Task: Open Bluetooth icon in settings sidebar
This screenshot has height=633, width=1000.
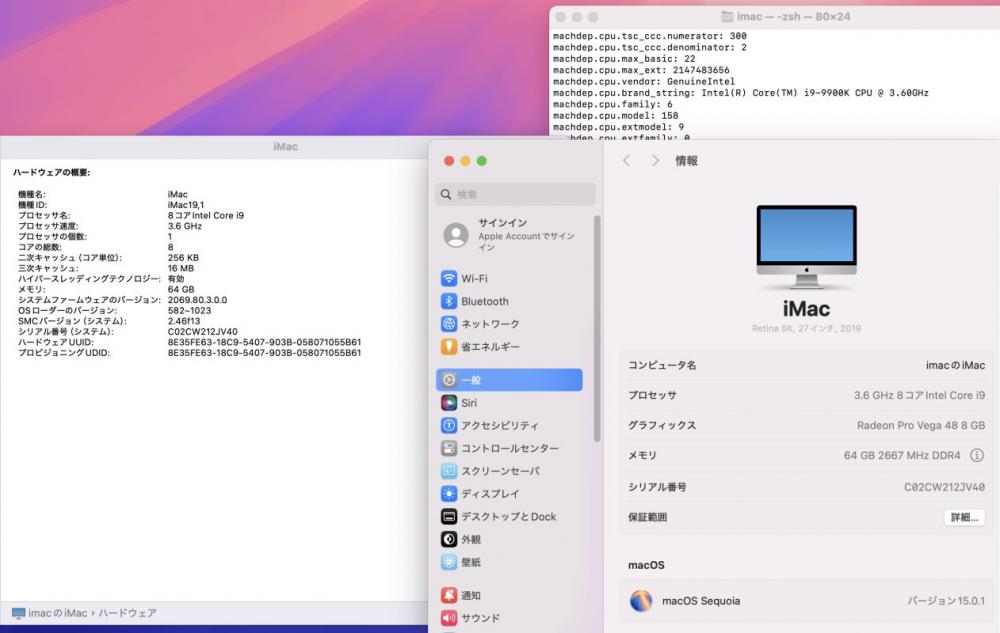Action: click(x=449, y=301)
